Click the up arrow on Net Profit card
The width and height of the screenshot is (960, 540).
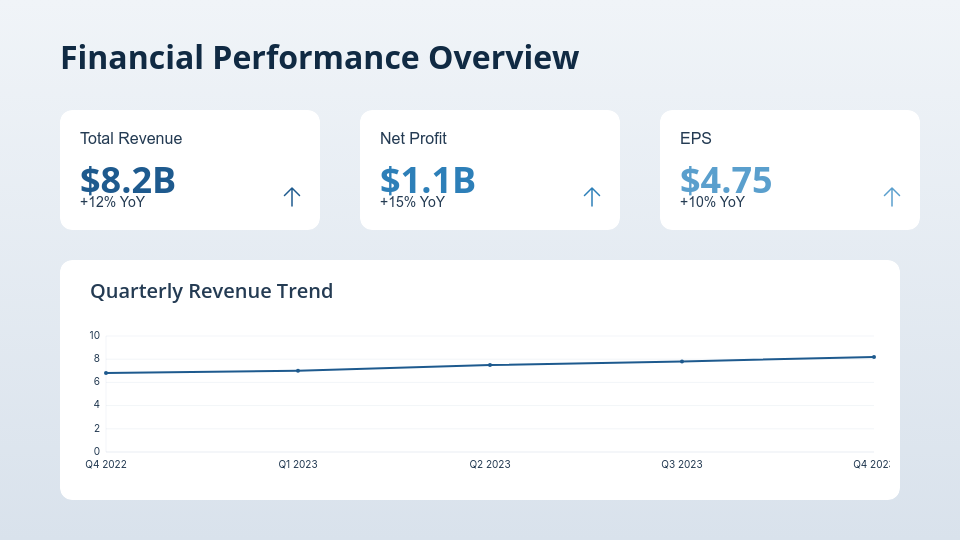tap(592, 197)
